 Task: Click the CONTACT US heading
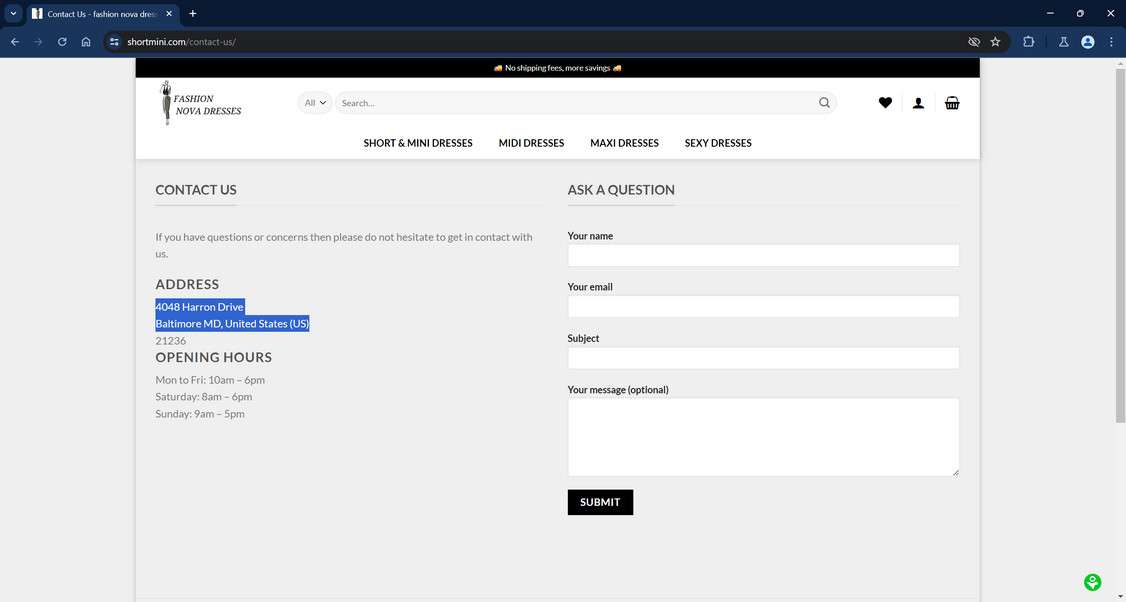196,190
